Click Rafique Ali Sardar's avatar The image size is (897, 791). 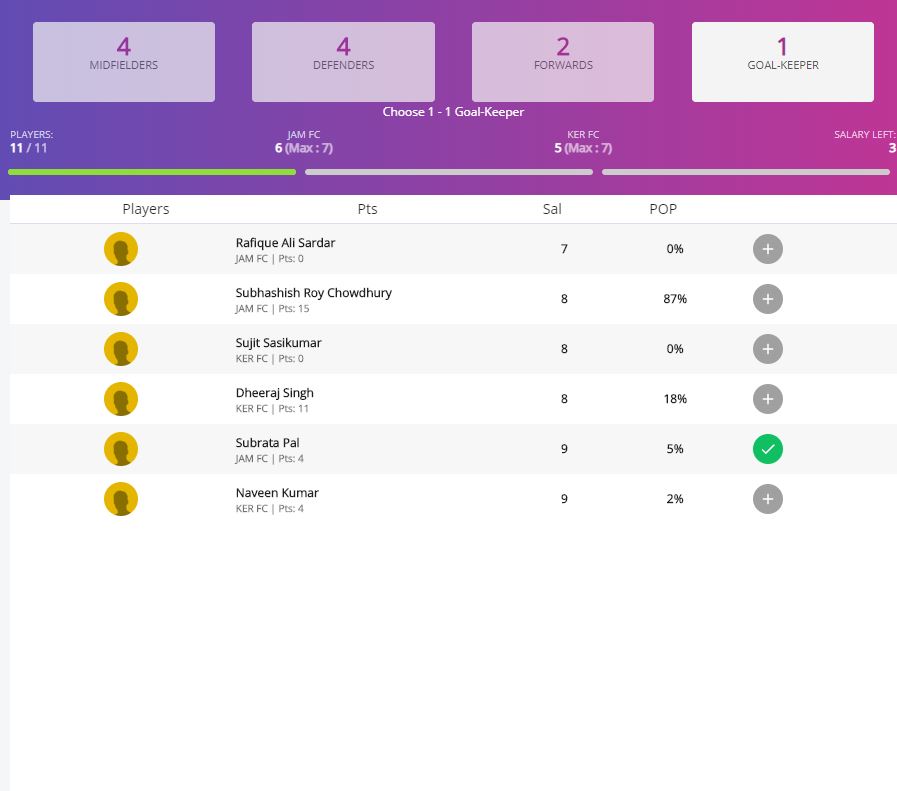(x=121, y=249)
